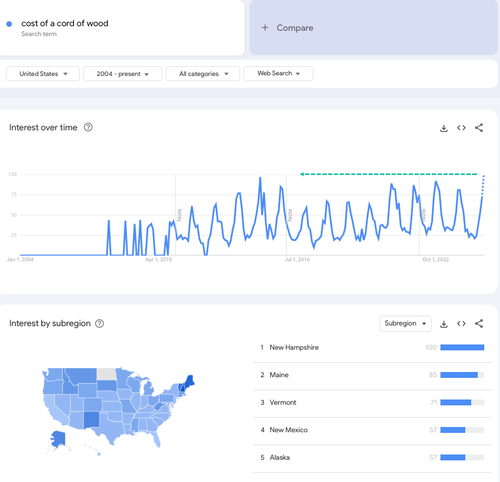Click the plus icon beside Compare
500x482 pixels.
click(265, 28)
